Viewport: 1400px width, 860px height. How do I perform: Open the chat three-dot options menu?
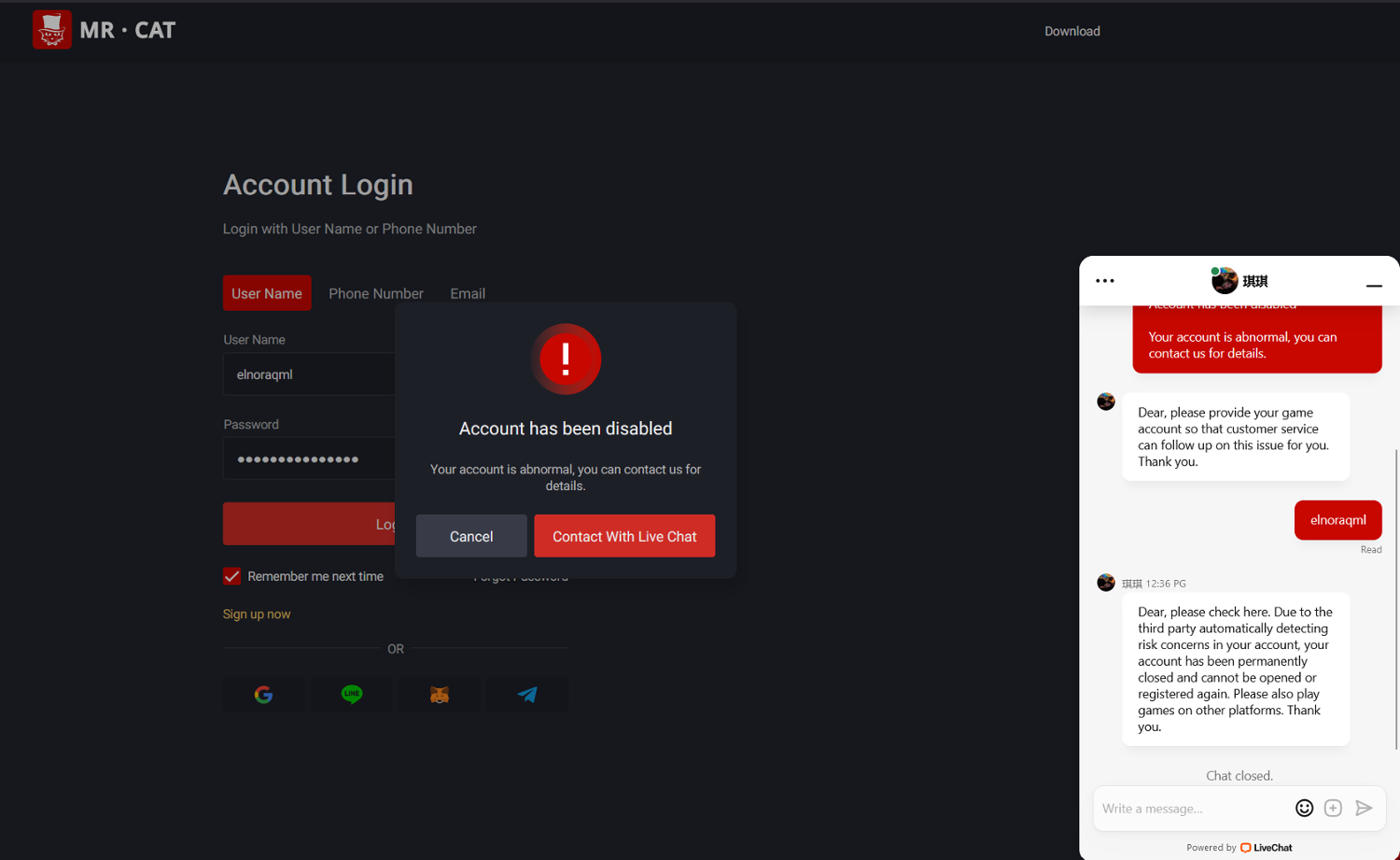(x=1105, y=281)
